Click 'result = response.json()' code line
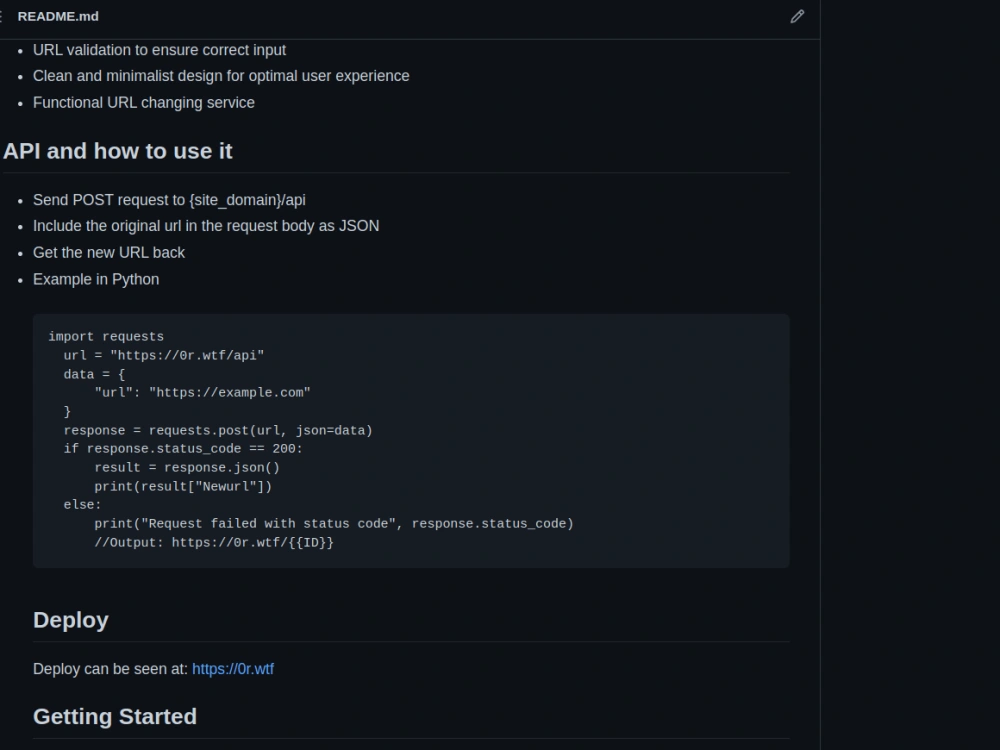This screenshot has height=750, width=1000. tap(187, 468)
